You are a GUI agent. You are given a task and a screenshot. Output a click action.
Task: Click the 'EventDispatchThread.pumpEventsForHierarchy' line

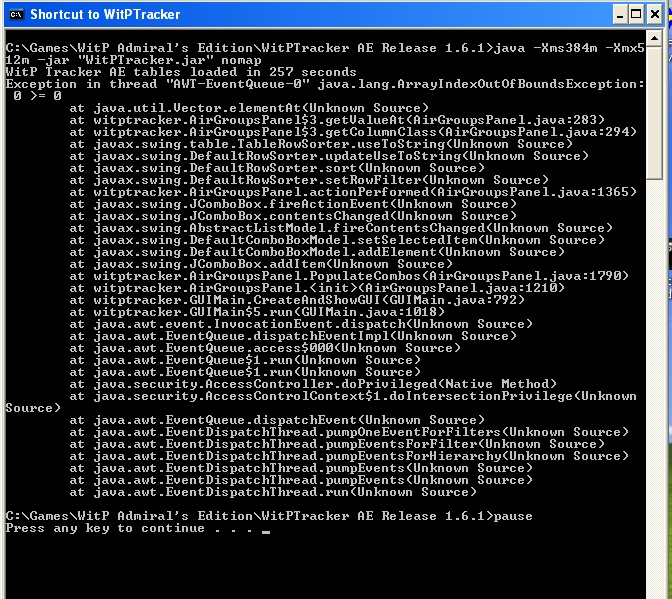[x=349, y=456]
